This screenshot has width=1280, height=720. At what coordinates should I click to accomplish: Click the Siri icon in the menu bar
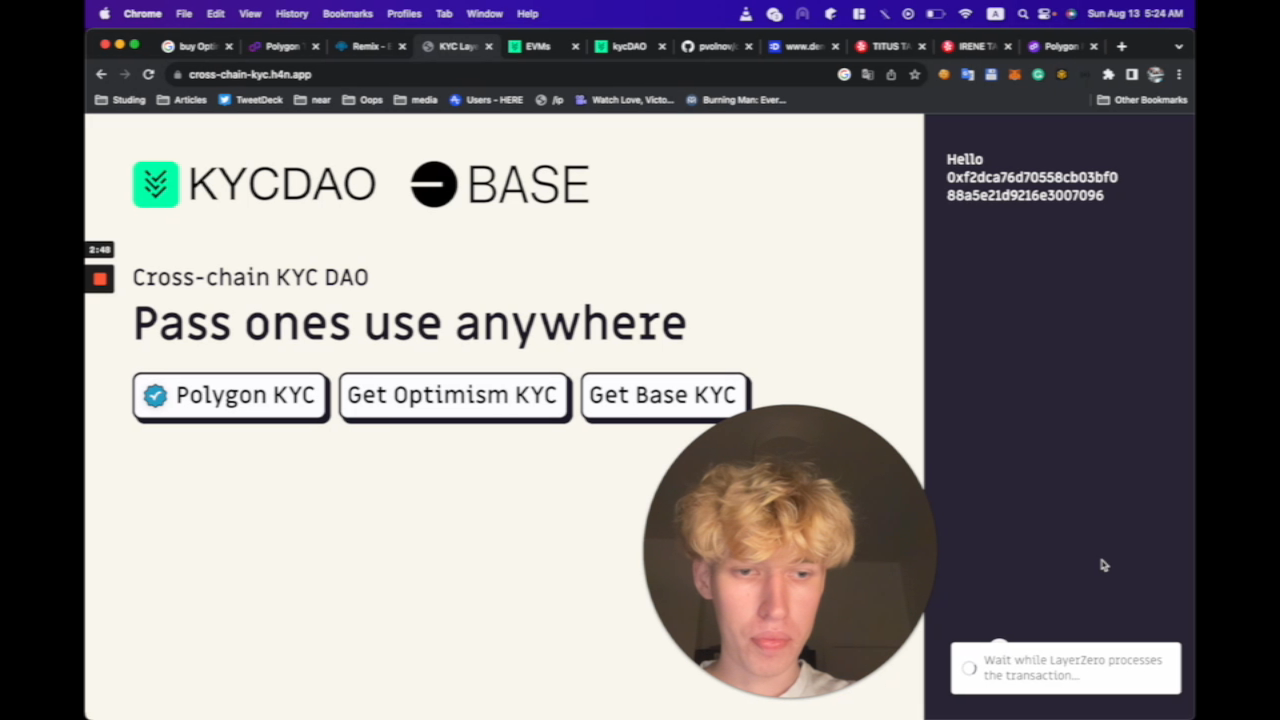pos(1071,14)
